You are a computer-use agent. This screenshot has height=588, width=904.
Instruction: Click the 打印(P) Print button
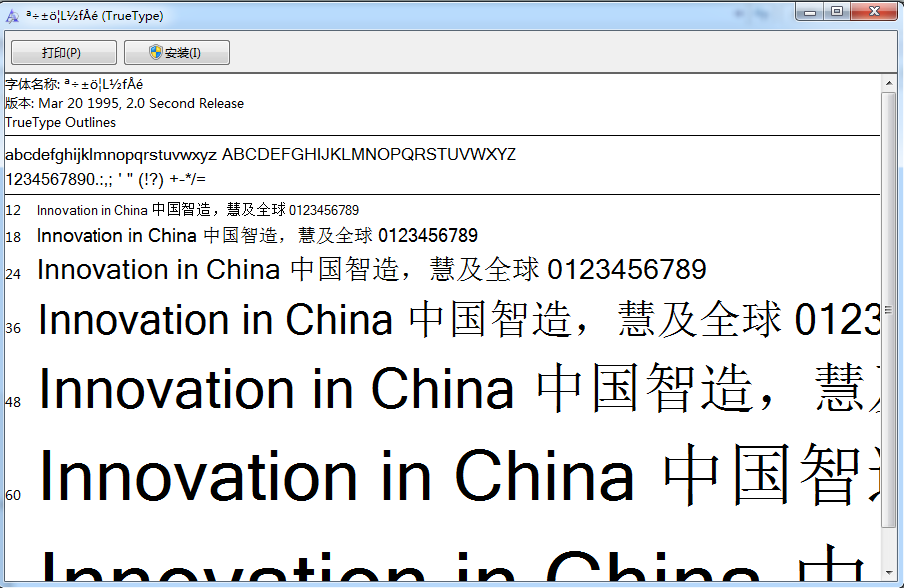point(63,52)
